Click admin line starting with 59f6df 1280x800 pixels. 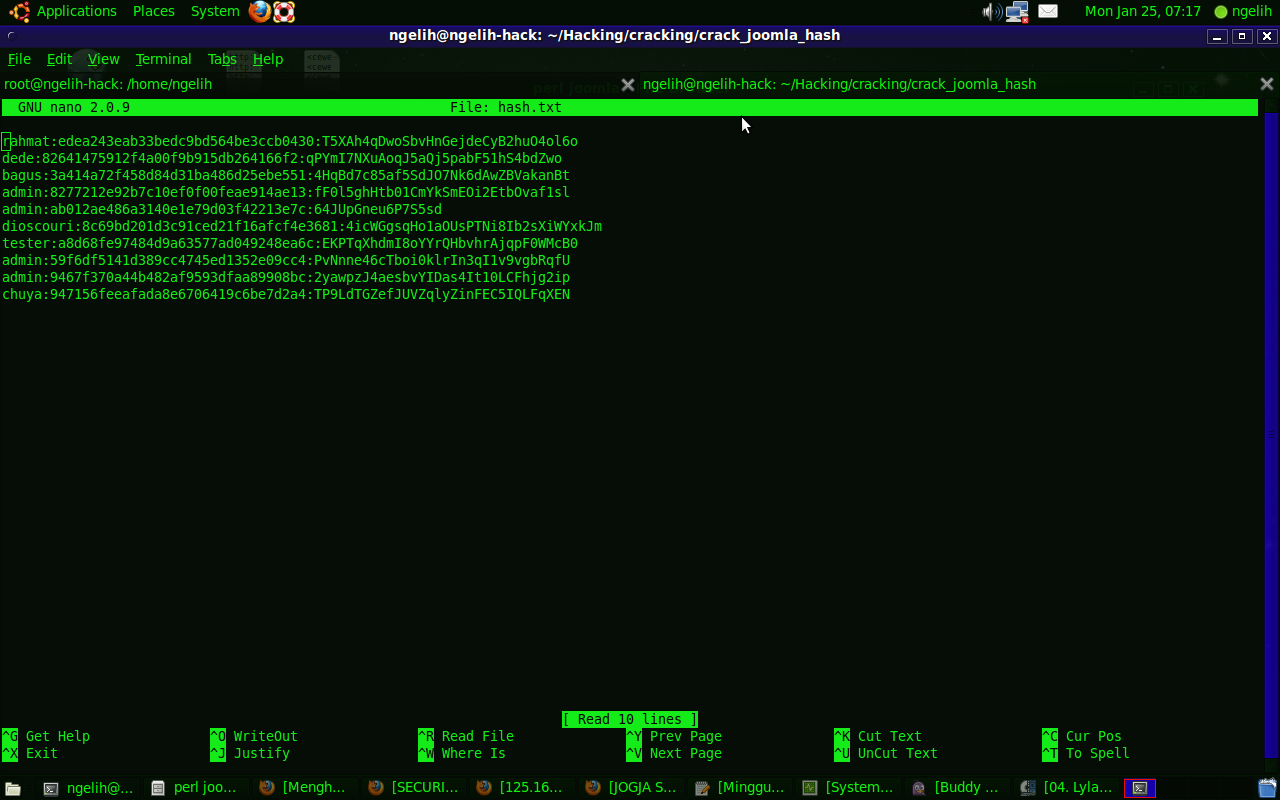(286, 260)
